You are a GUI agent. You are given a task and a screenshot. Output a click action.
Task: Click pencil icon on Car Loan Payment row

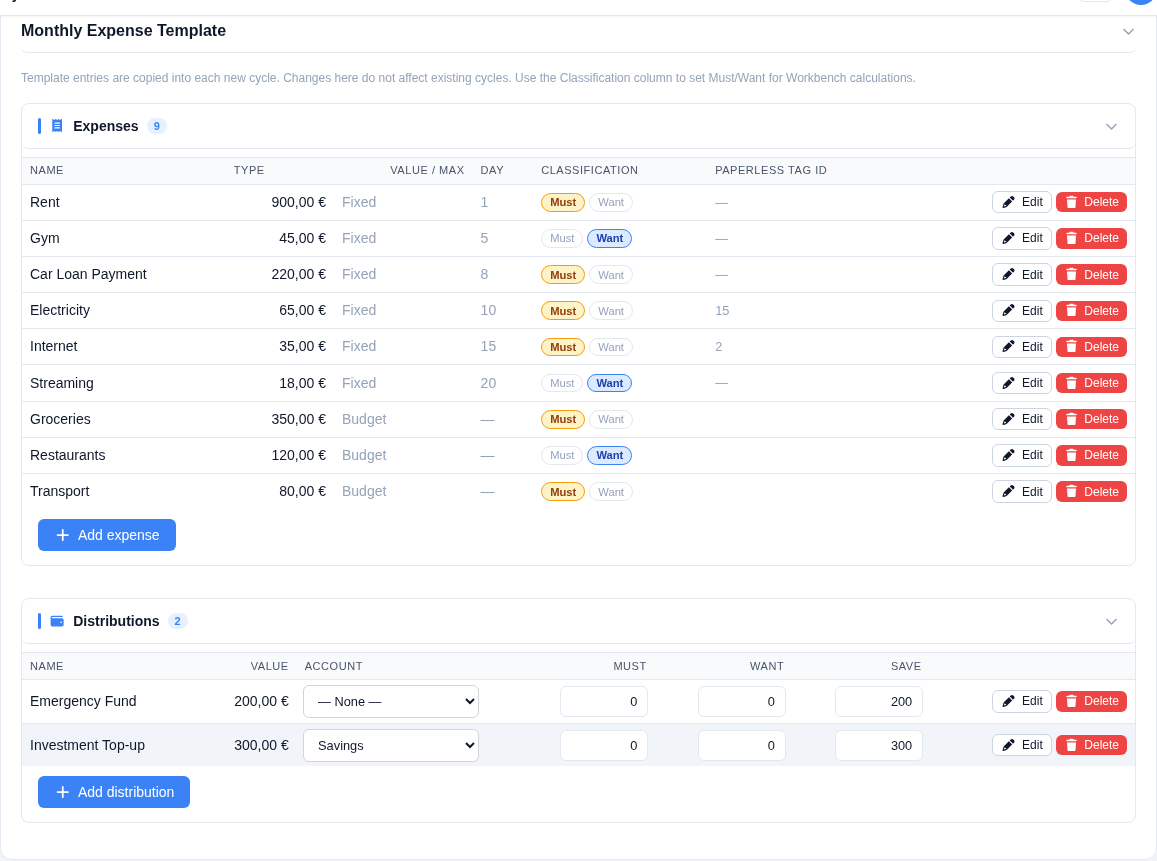point(1009,274)
